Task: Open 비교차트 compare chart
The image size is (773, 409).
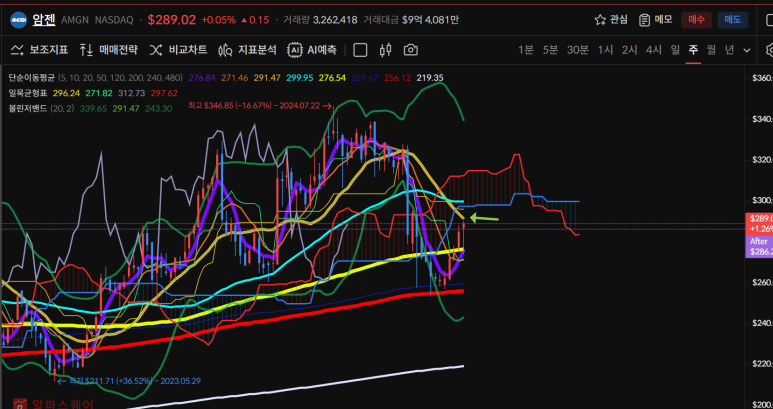Action: [178, 50]
